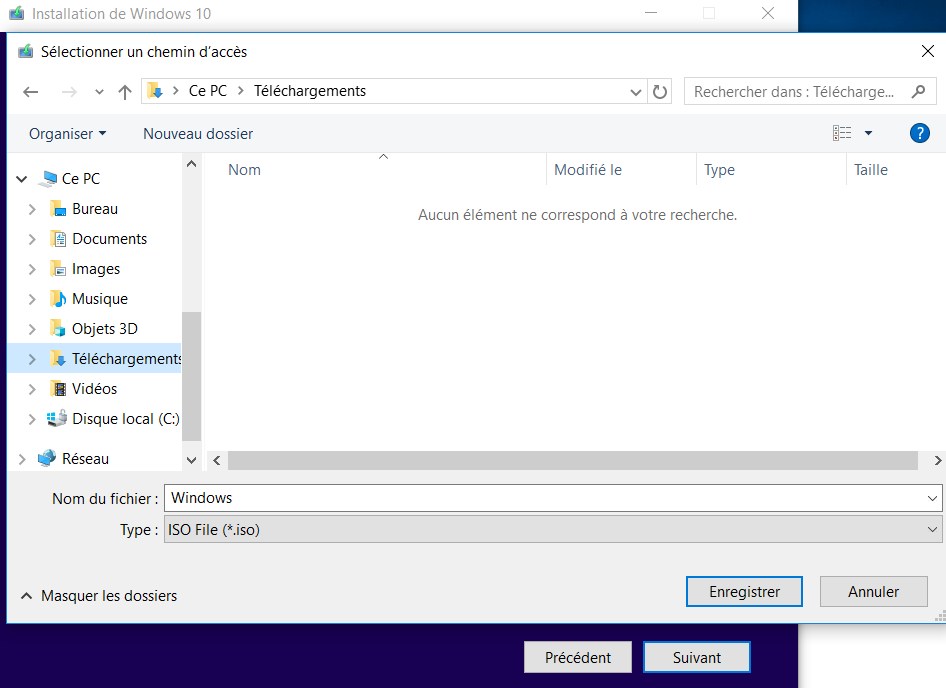
Task: Sort by the Taille column
Action: pyautogui.click(x=871, y=170)
